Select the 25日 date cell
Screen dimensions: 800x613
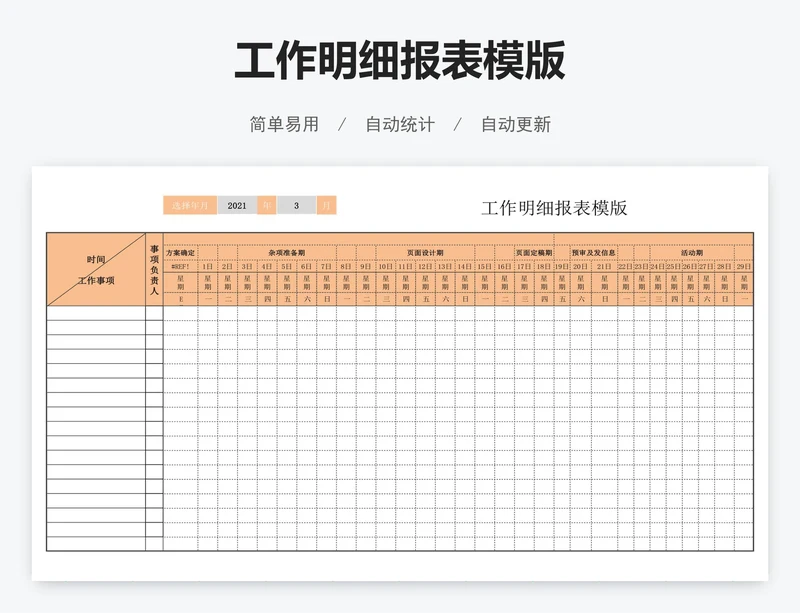[x=674, y=266]
